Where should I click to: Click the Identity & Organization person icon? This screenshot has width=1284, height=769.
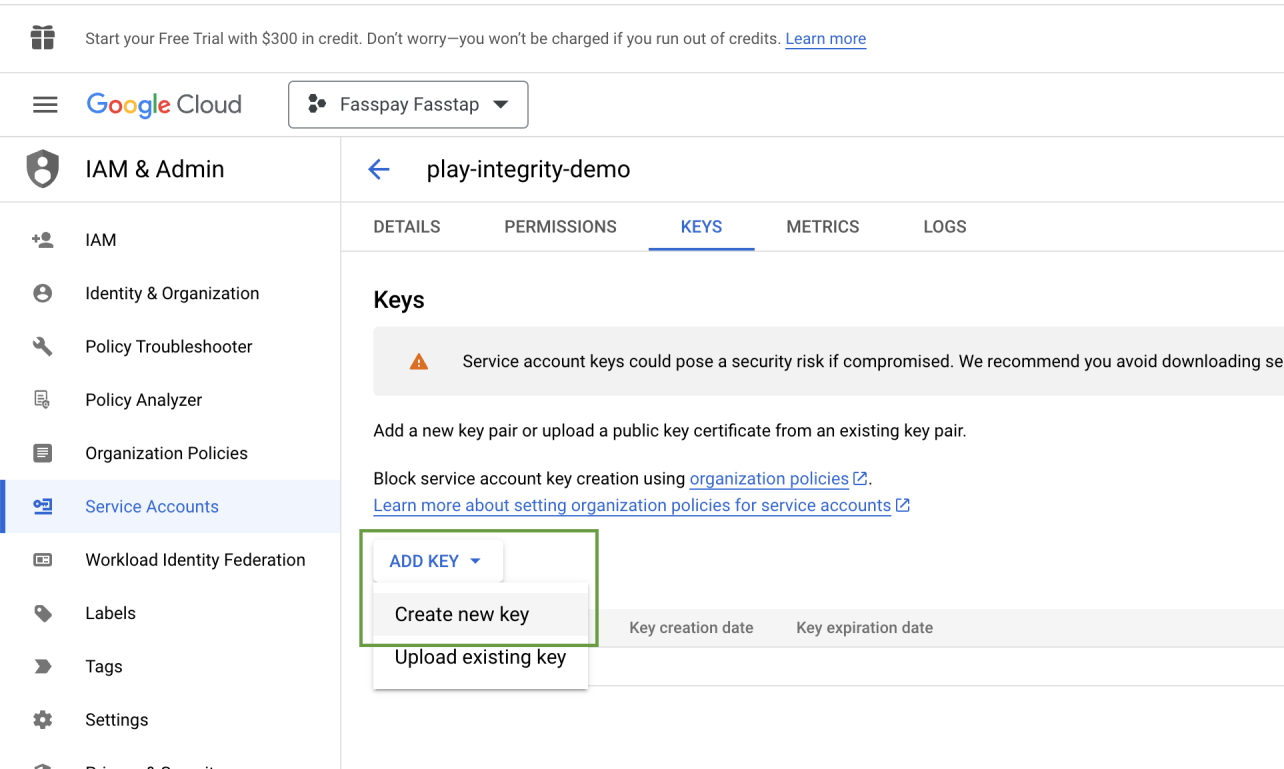click(42, 293)
